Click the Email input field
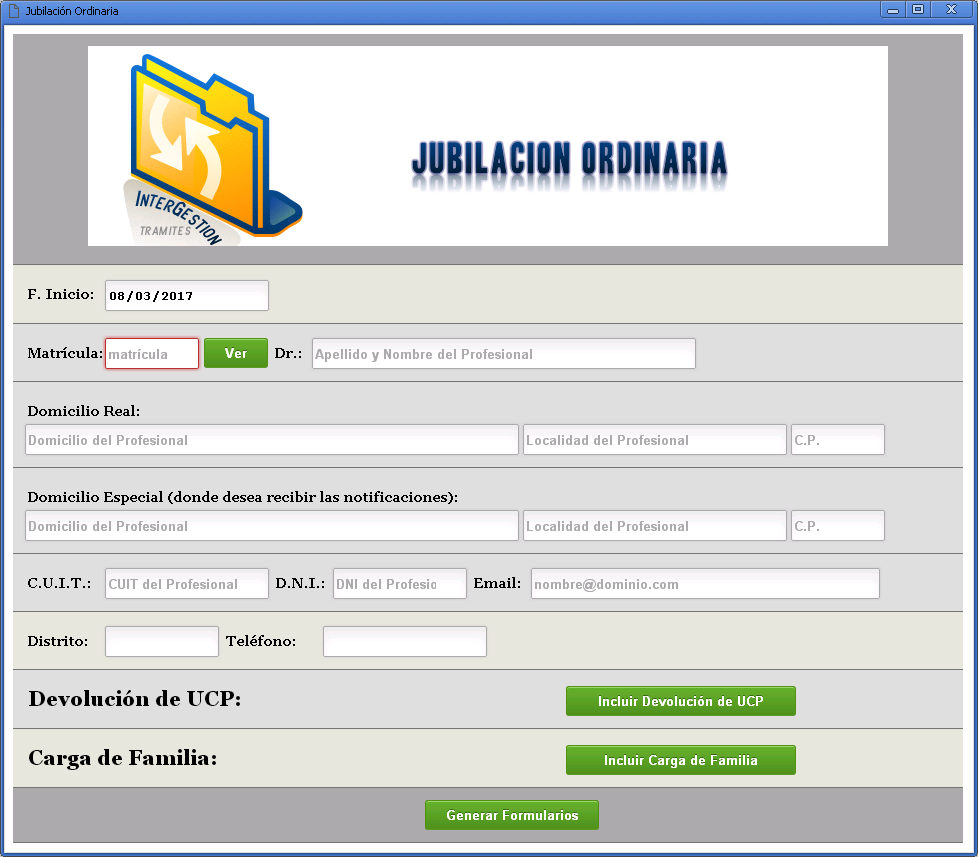 [x=705, y=584]
